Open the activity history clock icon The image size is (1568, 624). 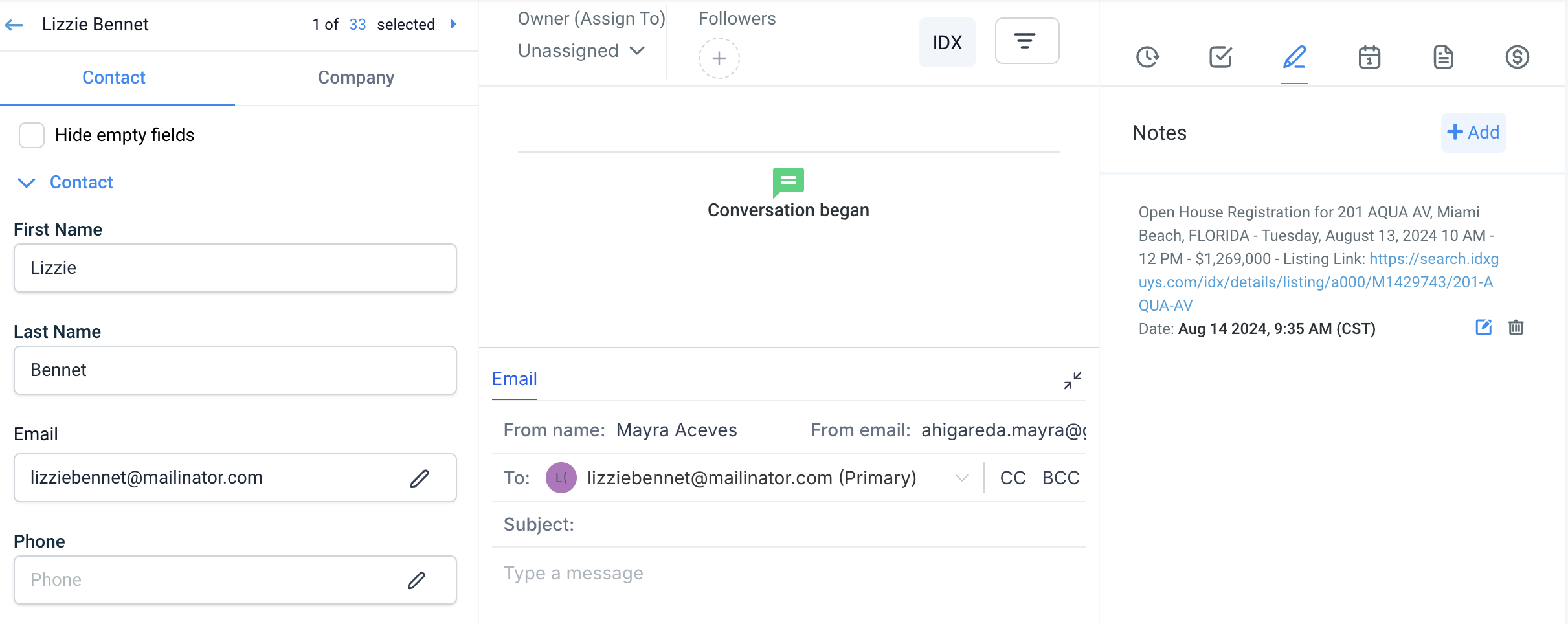(1147, 57)
